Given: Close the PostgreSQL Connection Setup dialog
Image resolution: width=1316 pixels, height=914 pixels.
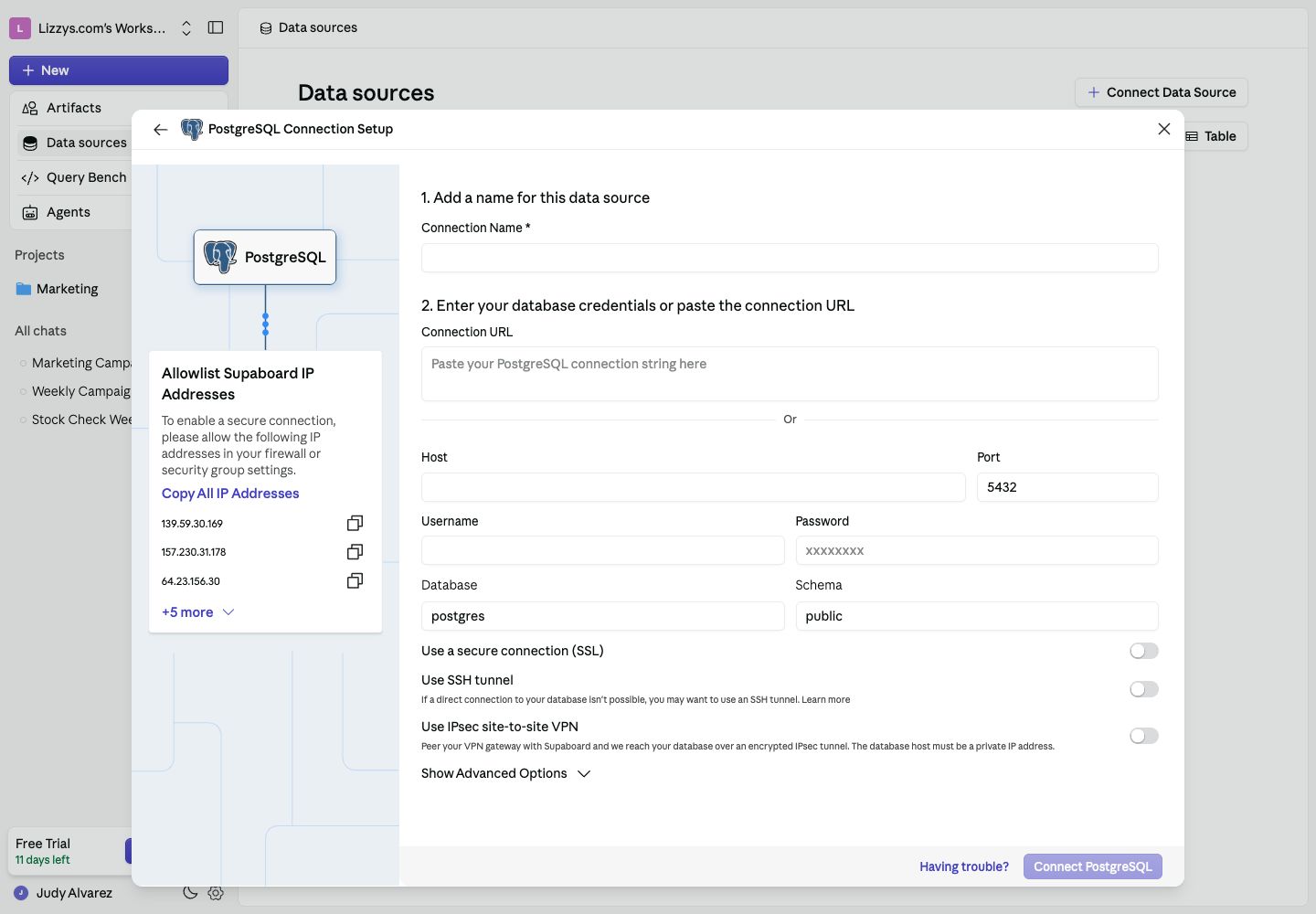Looking at the screenshot, I should click(1164, 129).
